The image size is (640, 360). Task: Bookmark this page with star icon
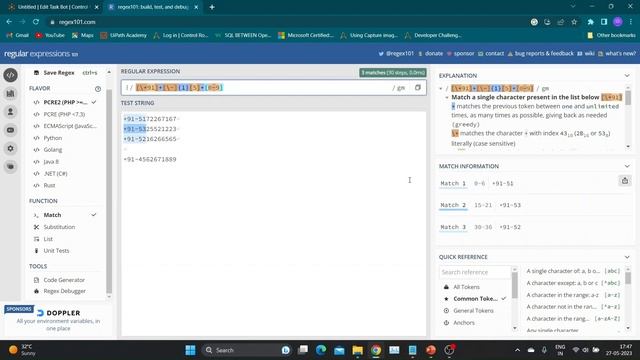(574, 22)
